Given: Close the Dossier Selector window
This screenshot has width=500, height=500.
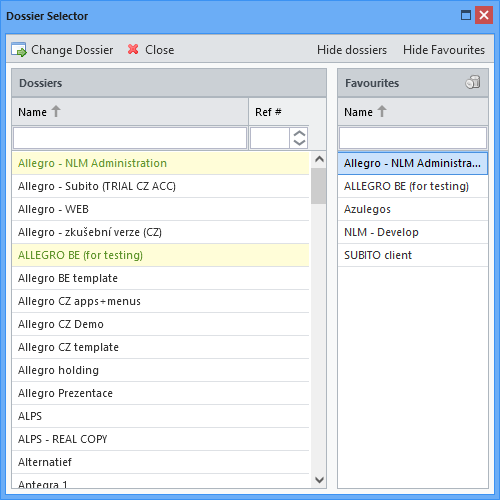Looking at the screenshot, I should [484, 15].
